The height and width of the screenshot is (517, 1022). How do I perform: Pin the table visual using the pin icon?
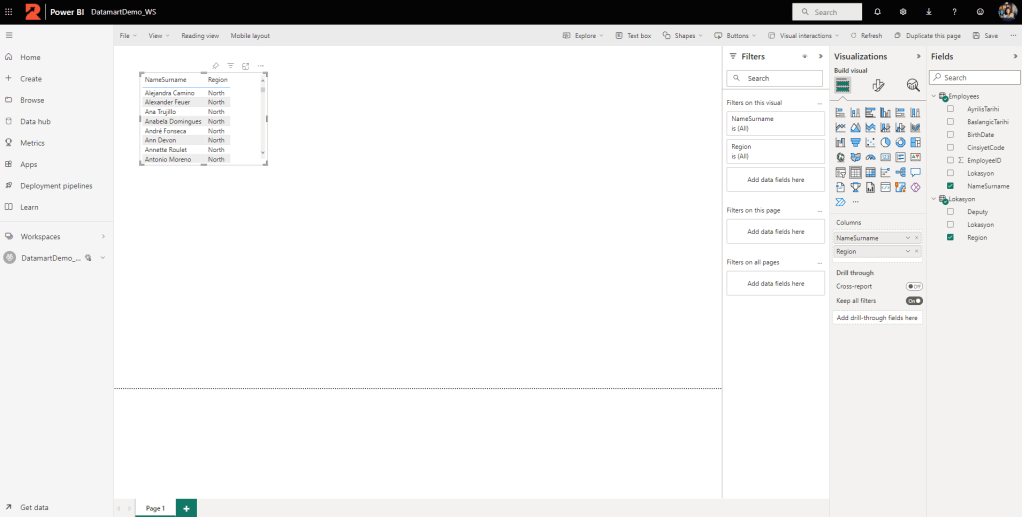[216, 66]
